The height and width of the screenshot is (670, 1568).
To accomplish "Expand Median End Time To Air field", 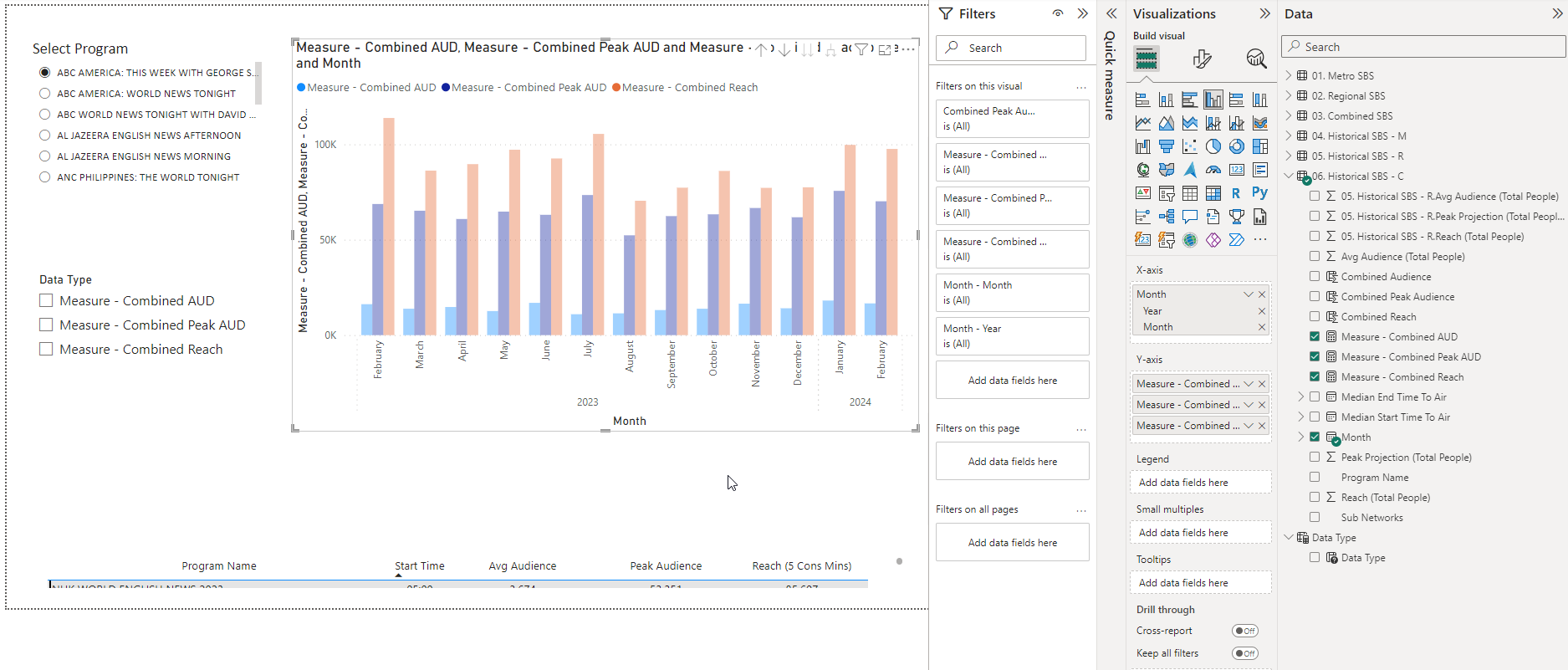I will [1300, 397].
